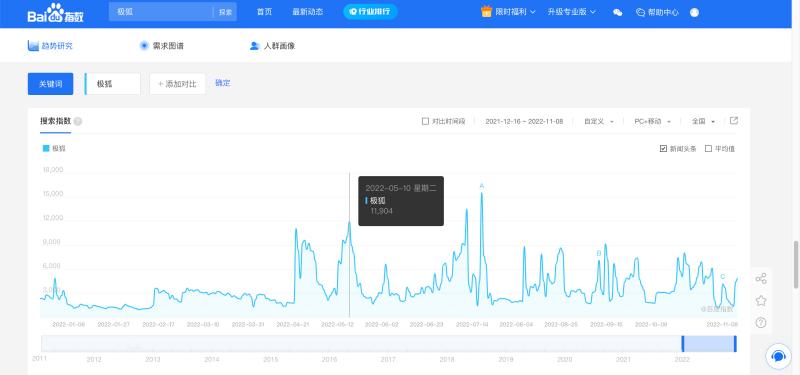Open 行业排行 in the top navigation
Image resolution: width=800 pixels, height=375 pixels.
pyautogui.click(x=370, y=12)
